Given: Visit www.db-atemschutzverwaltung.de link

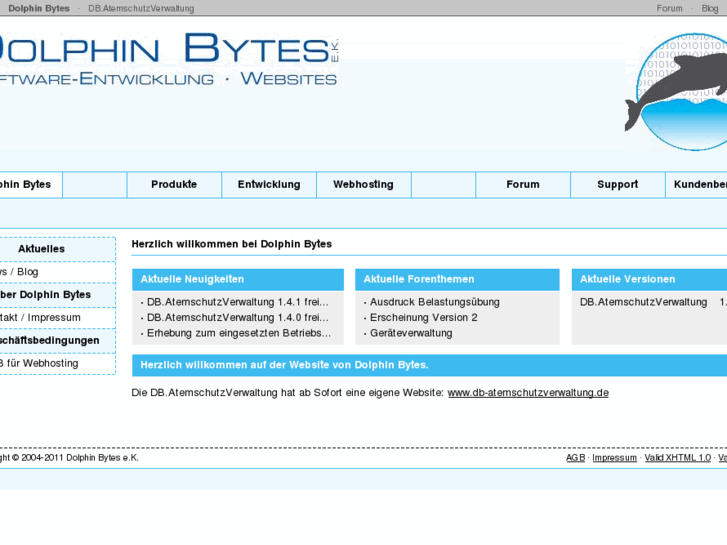Looking at the screenshot, I should click(x=528, y=393).
